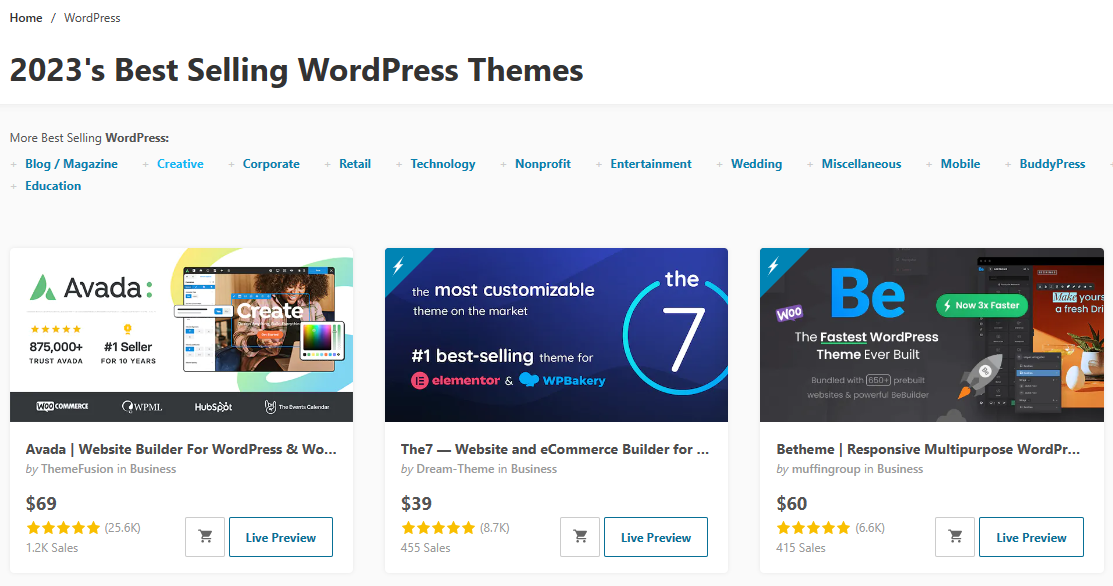The width and height of the screenshot is (1113, 586).
Task: Add The7 theme to cart
Action: pyautogui.click(x=580, y=537)
